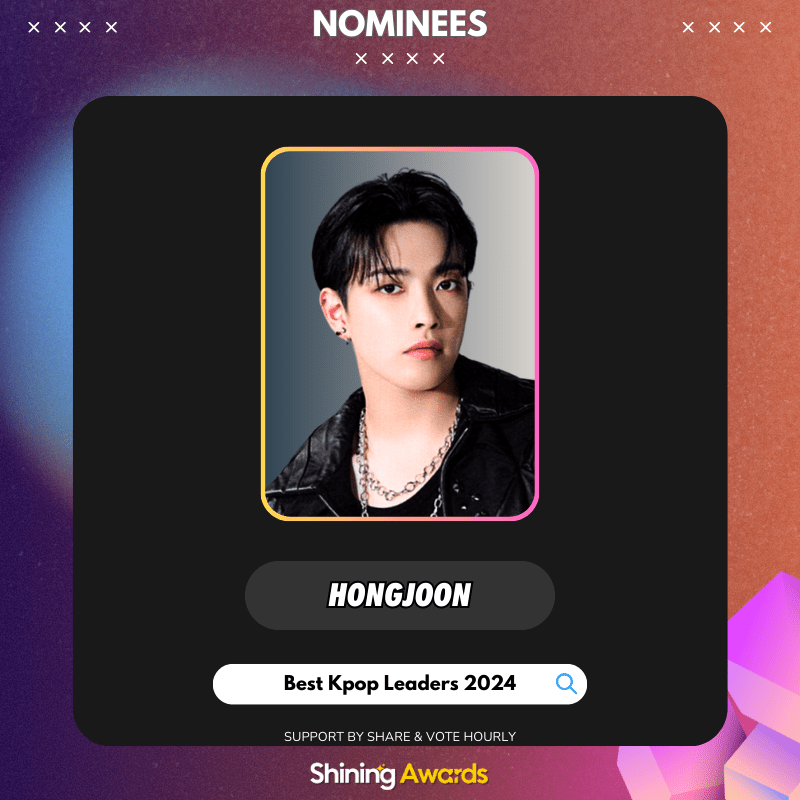Screen dimensions: 800x800
Task: Click the white Shining word in the logo
Action: (353, 774)
